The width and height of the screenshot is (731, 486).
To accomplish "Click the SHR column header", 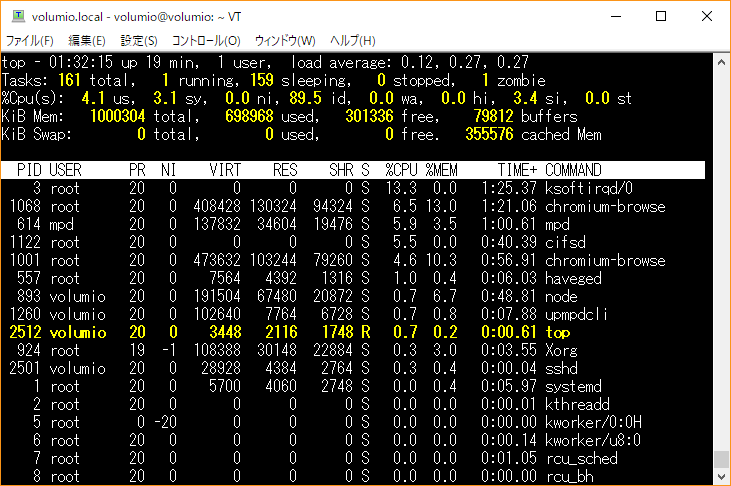I will [x=341, y=170].
